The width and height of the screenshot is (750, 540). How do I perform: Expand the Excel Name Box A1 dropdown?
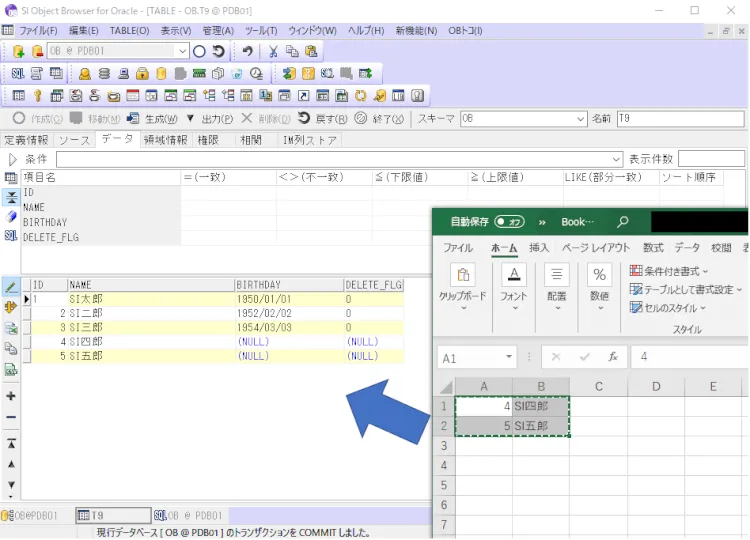pyautogui.click(x=509, y=357)
